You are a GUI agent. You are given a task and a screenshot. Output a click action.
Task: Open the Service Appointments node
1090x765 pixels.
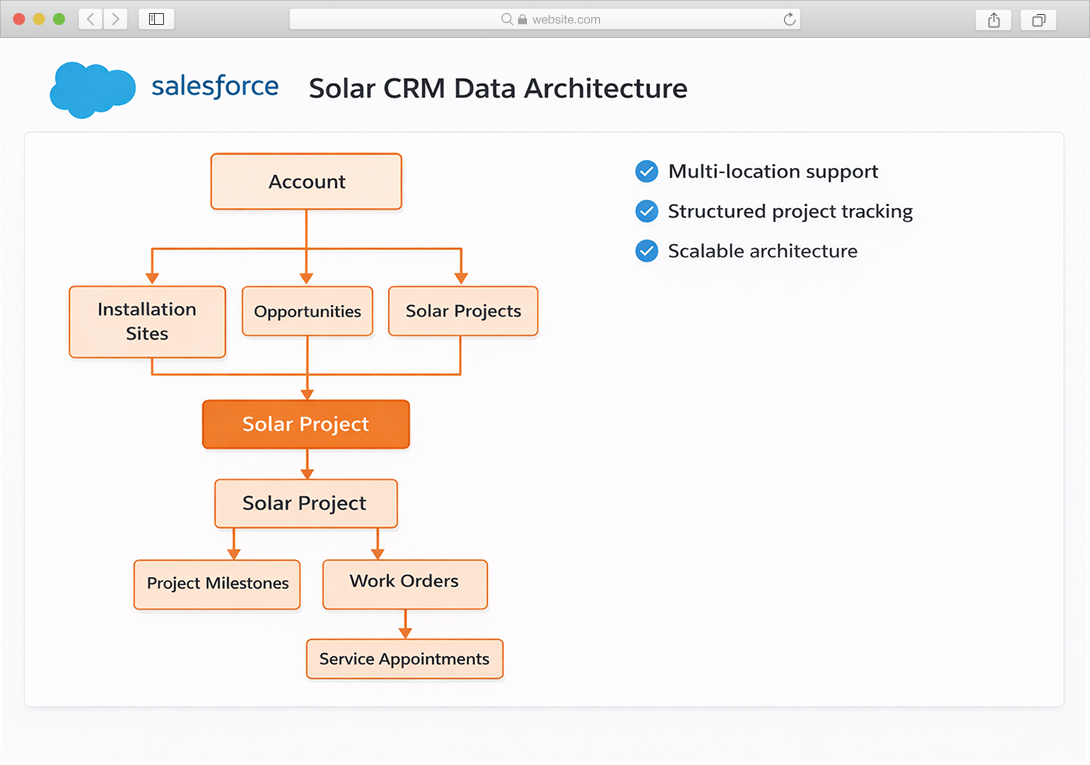tap(404, 660)
